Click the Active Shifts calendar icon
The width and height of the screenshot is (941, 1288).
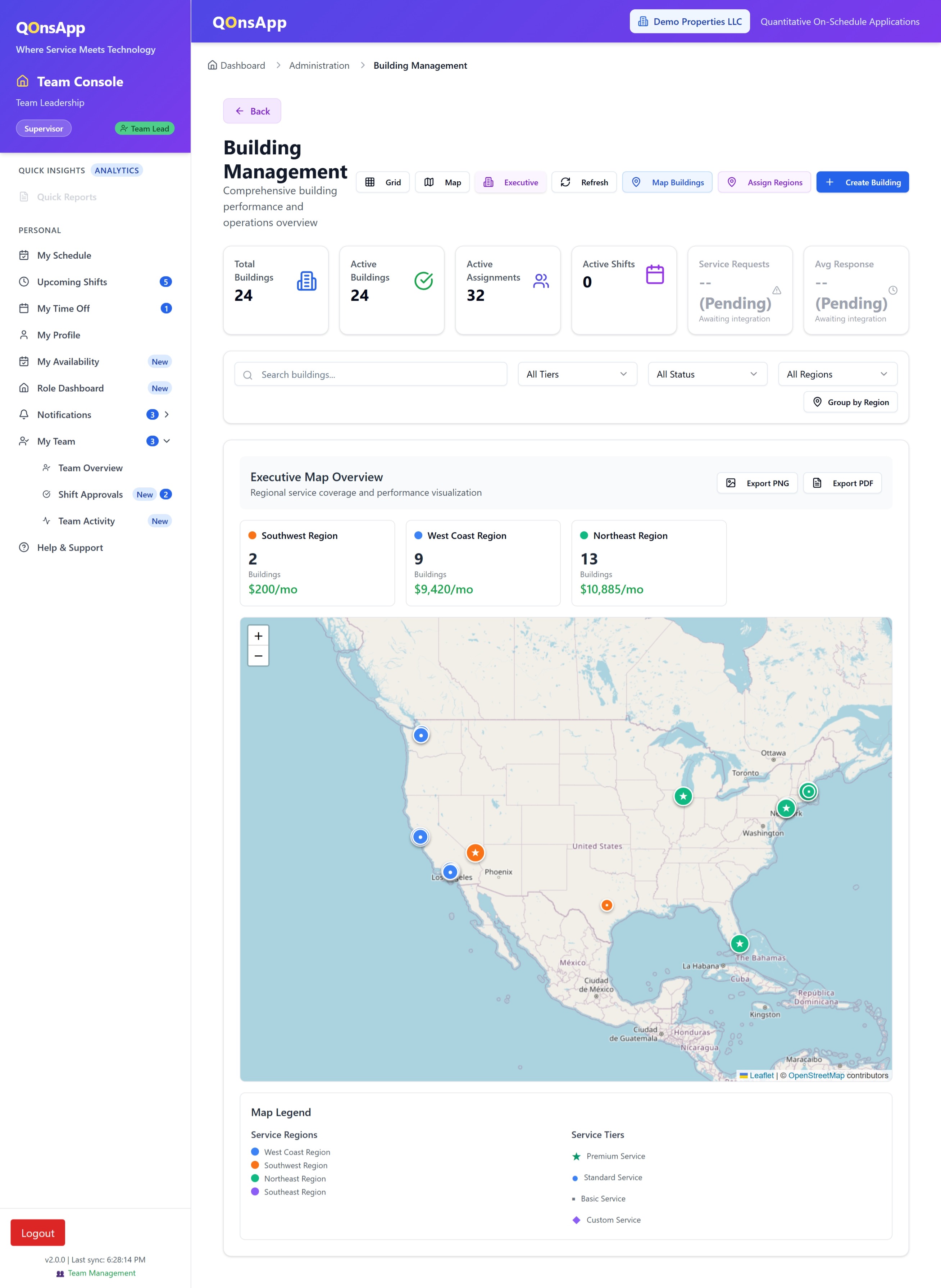tap(654, 274)
